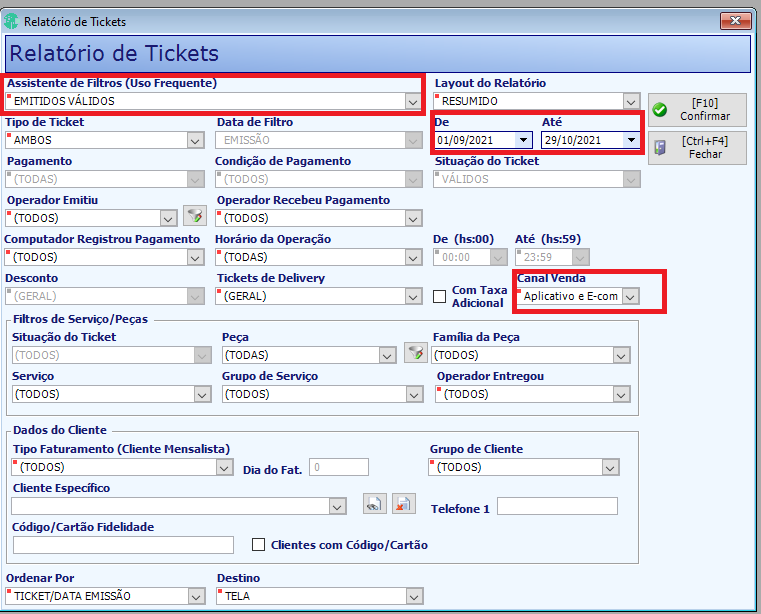Confirm the report with F10 Confirmar

697,110
